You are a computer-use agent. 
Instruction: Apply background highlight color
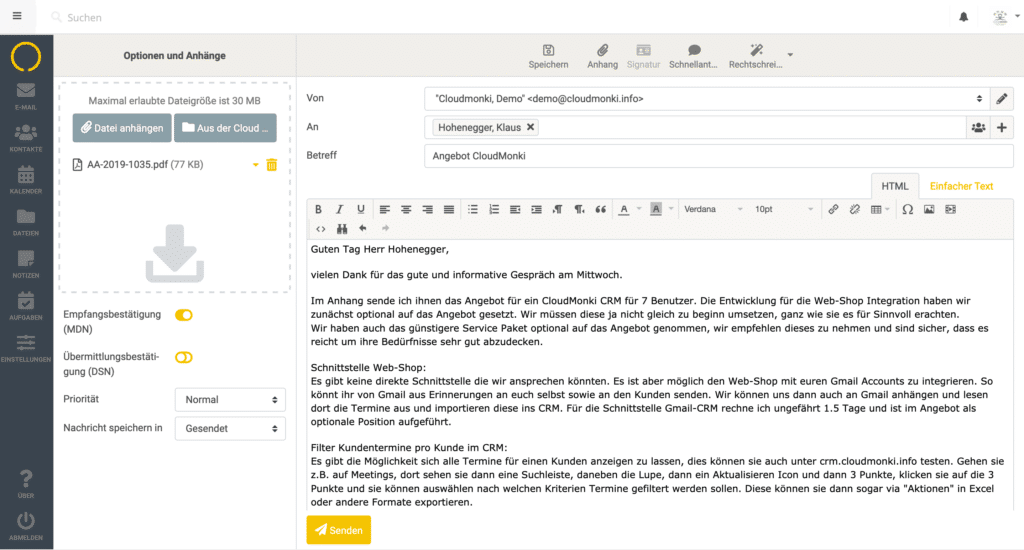656,210
